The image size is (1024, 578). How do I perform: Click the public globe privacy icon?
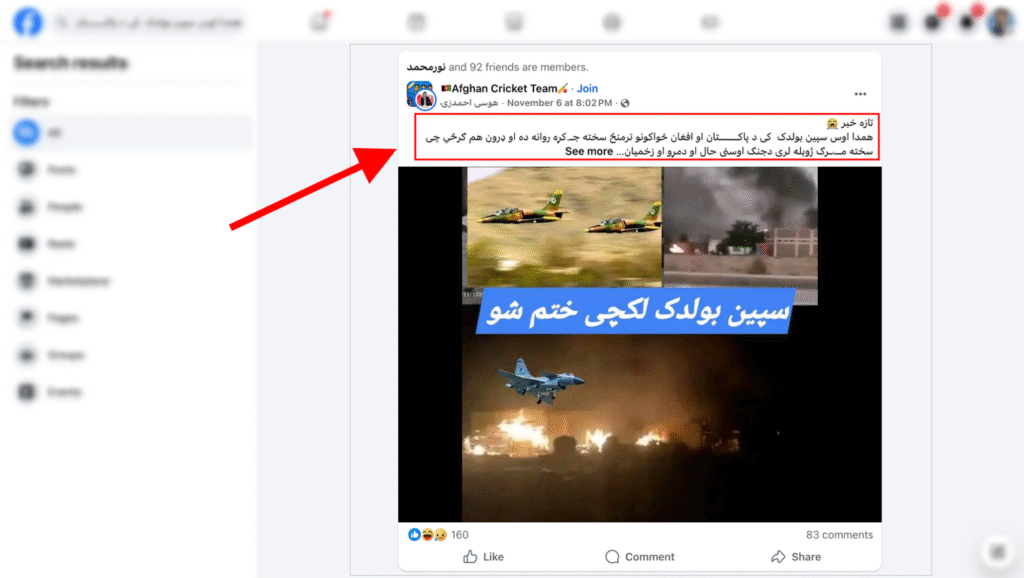(x=625, y=103)
